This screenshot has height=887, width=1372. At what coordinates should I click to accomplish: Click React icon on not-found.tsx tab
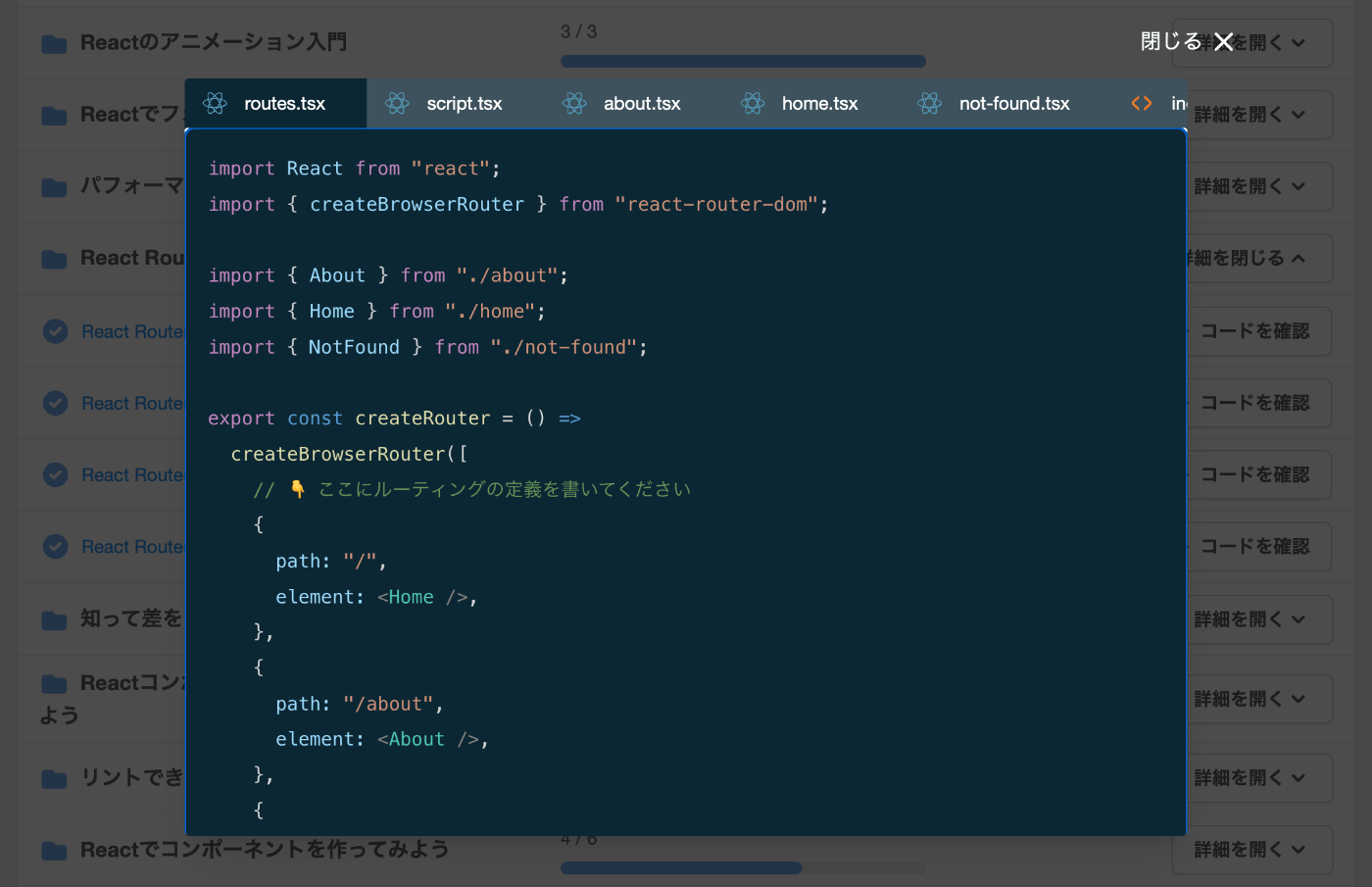tap(930, 103)
